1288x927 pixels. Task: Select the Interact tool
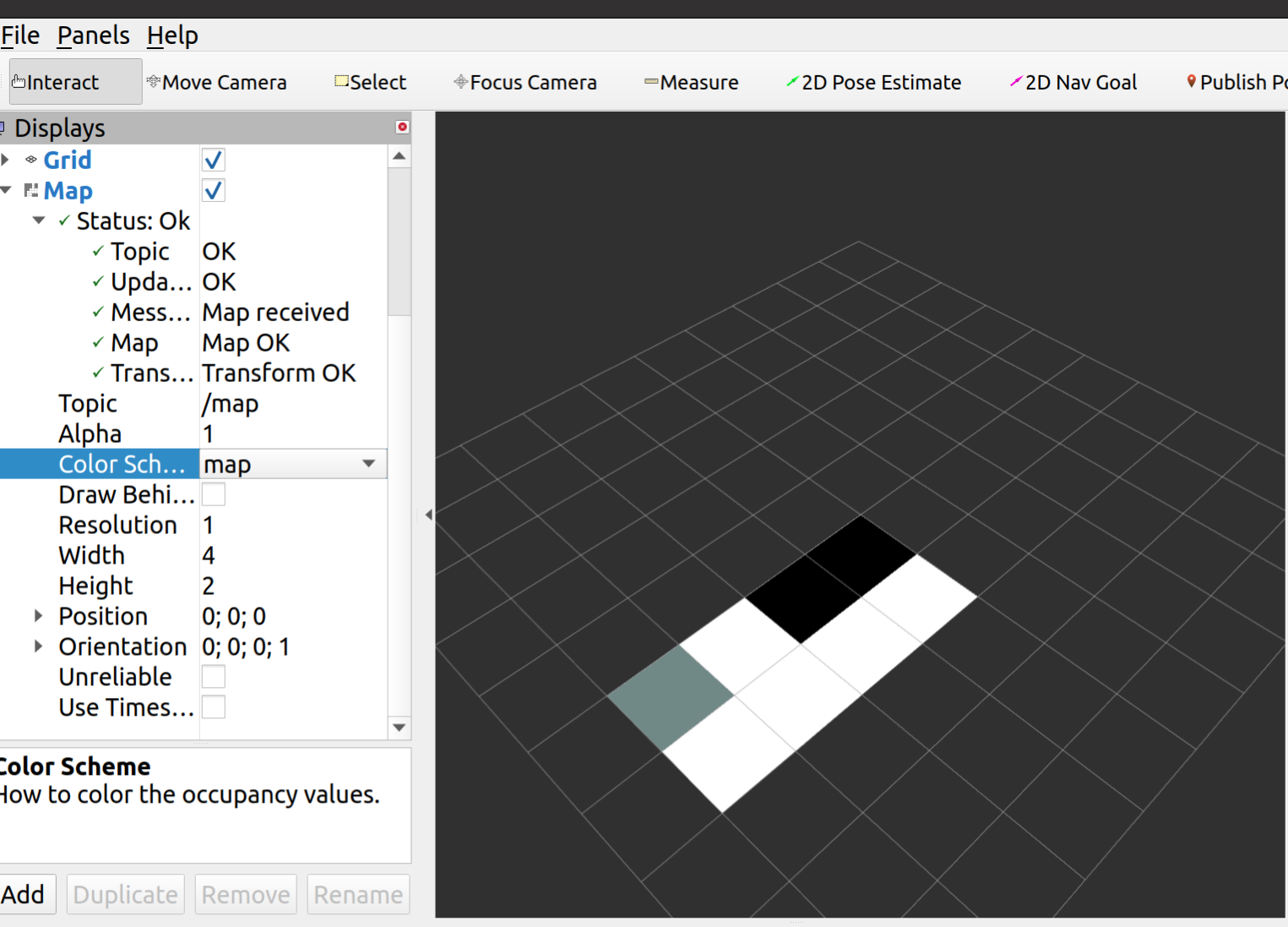coord(74,82)
